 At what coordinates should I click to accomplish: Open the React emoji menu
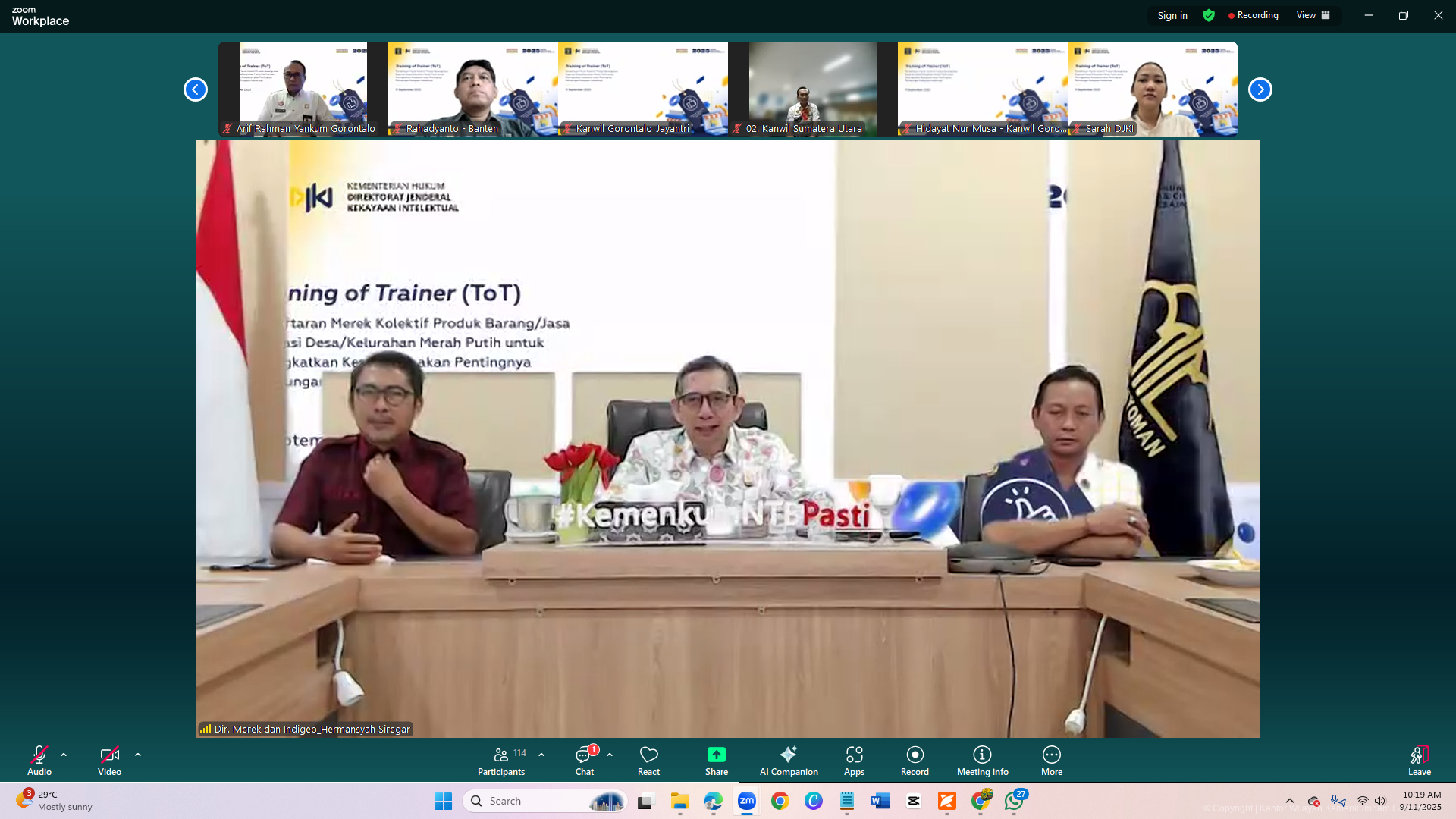point(648,761)
